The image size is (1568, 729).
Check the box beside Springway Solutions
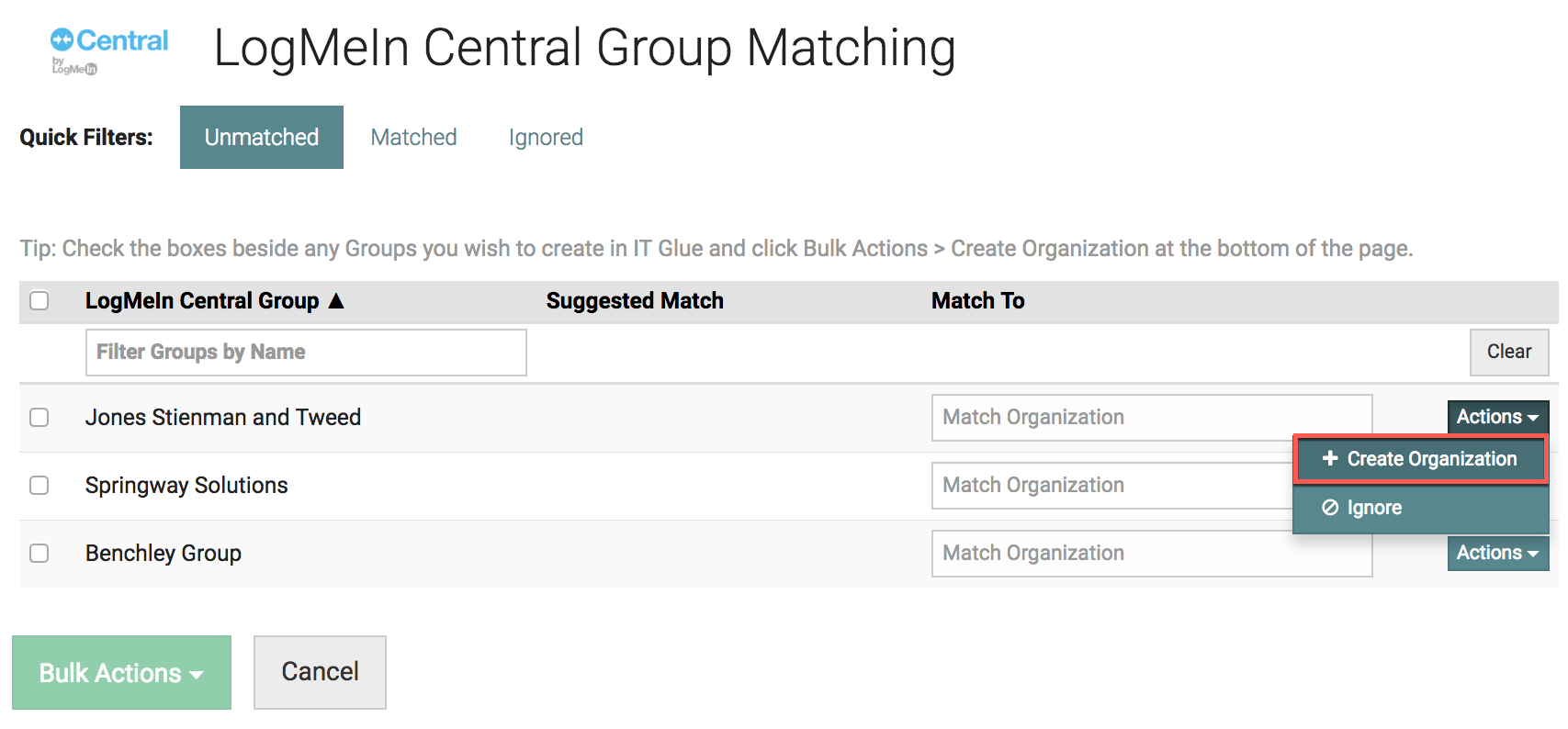(39, 485)
